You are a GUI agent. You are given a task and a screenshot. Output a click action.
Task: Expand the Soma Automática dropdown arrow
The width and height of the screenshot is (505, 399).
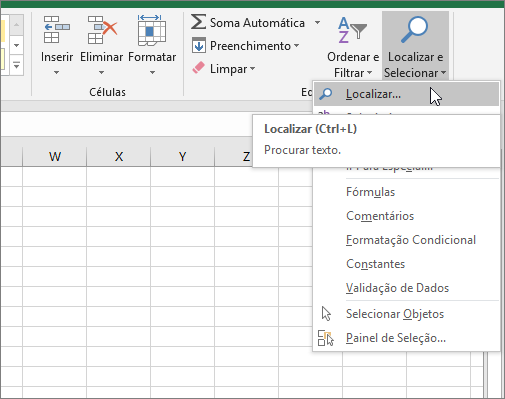317,23
